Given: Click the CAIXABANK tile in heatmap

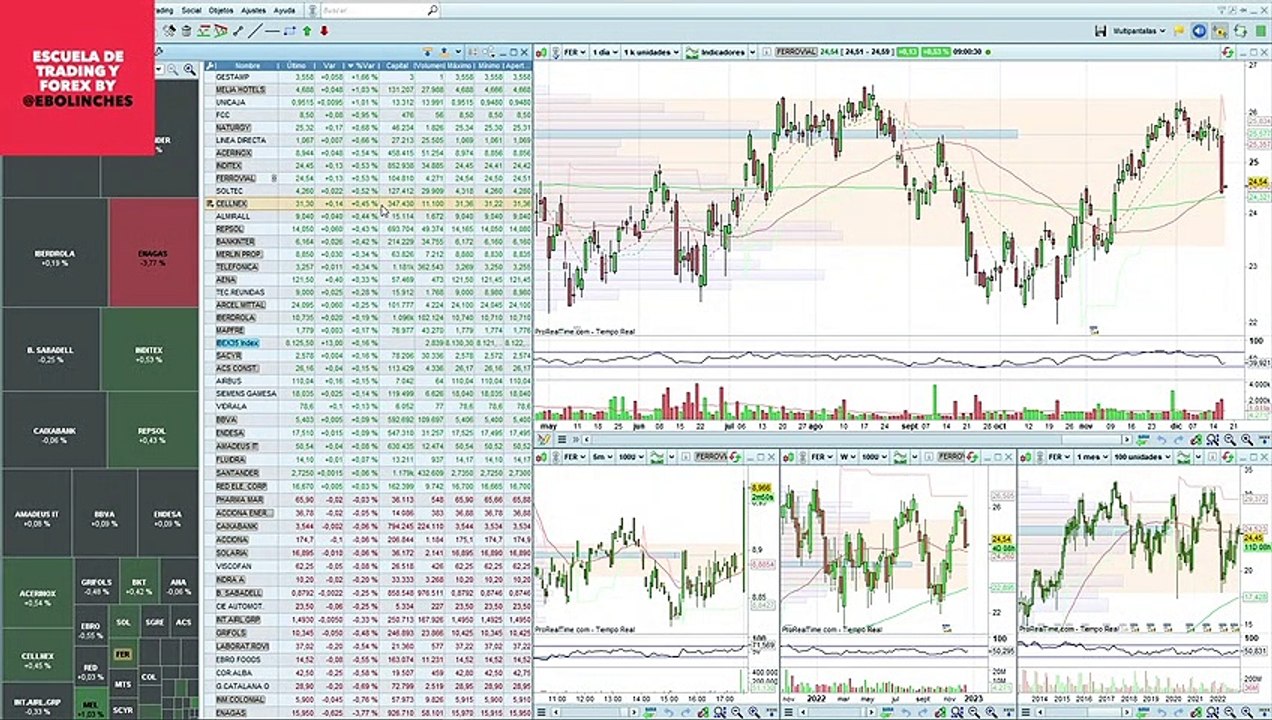Looking at the screenshot, I should [54, 430].
